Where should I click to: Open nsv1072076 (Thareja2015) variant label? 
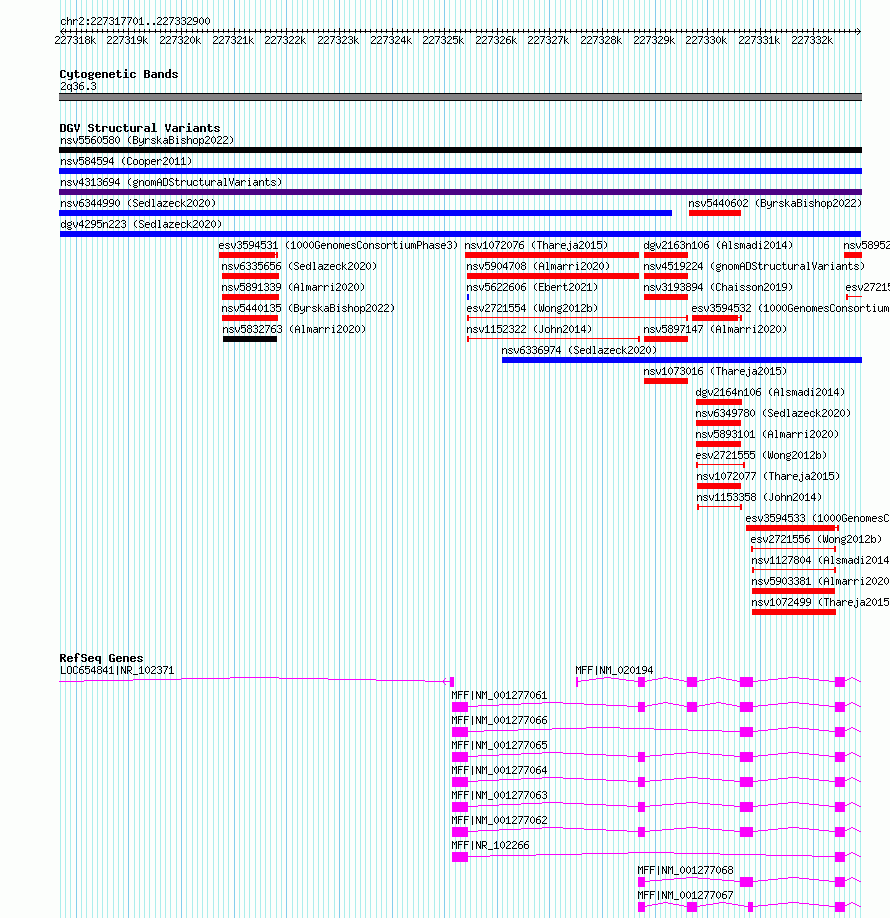click(x=536, y=246)
